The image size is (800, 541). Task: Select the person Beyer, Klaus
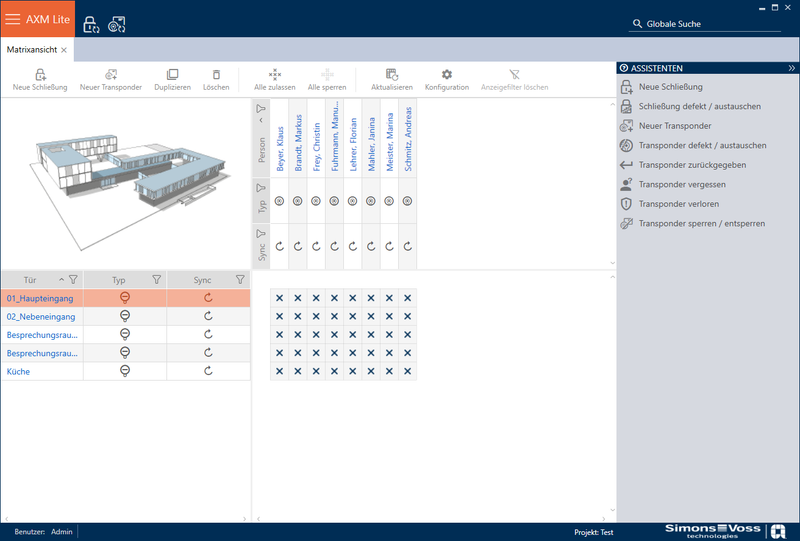point(280,149)
